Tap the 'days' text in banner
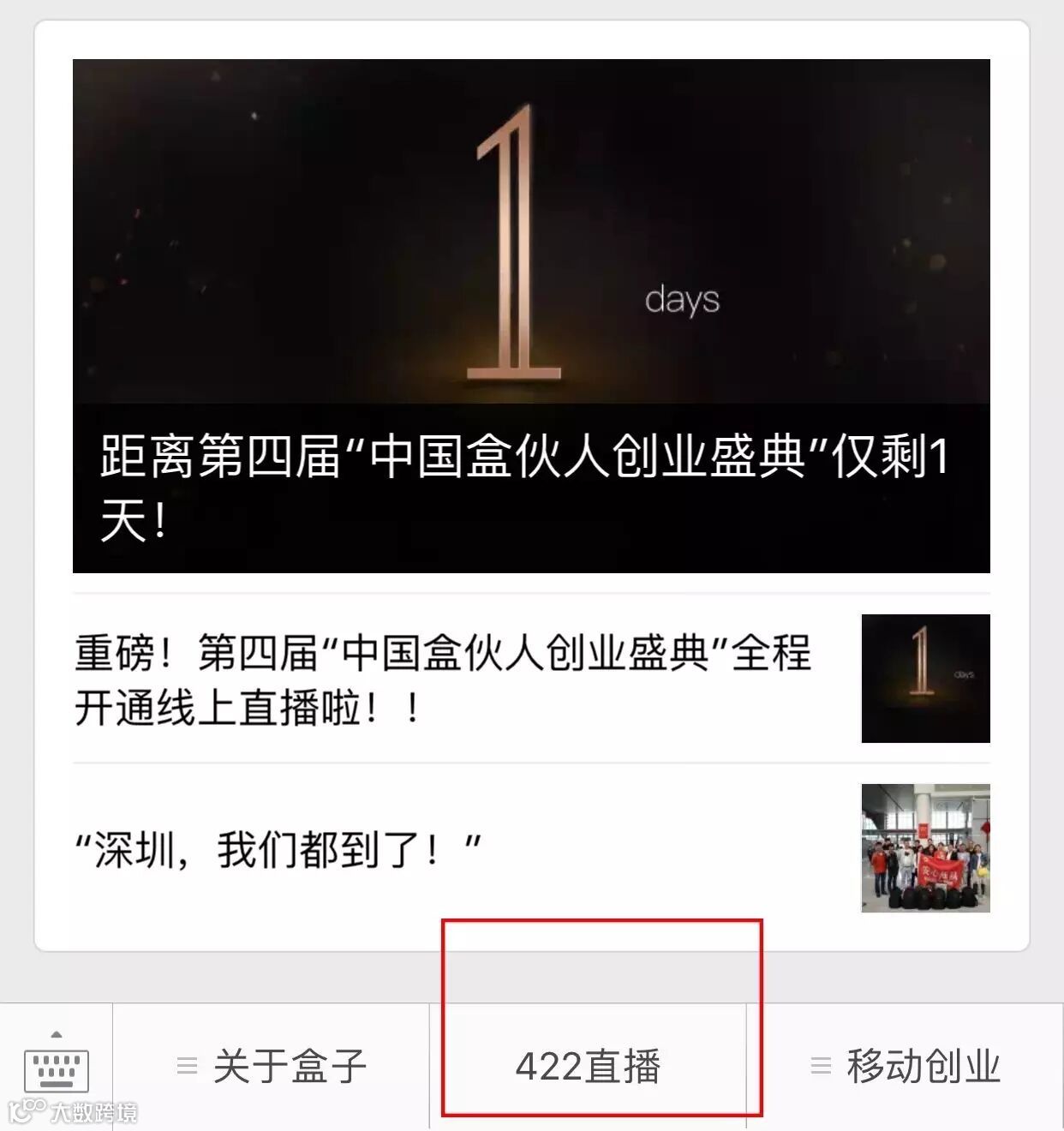Image resolution: width=1064 pixels, height=1131 pixels. [x=682, y=301]
